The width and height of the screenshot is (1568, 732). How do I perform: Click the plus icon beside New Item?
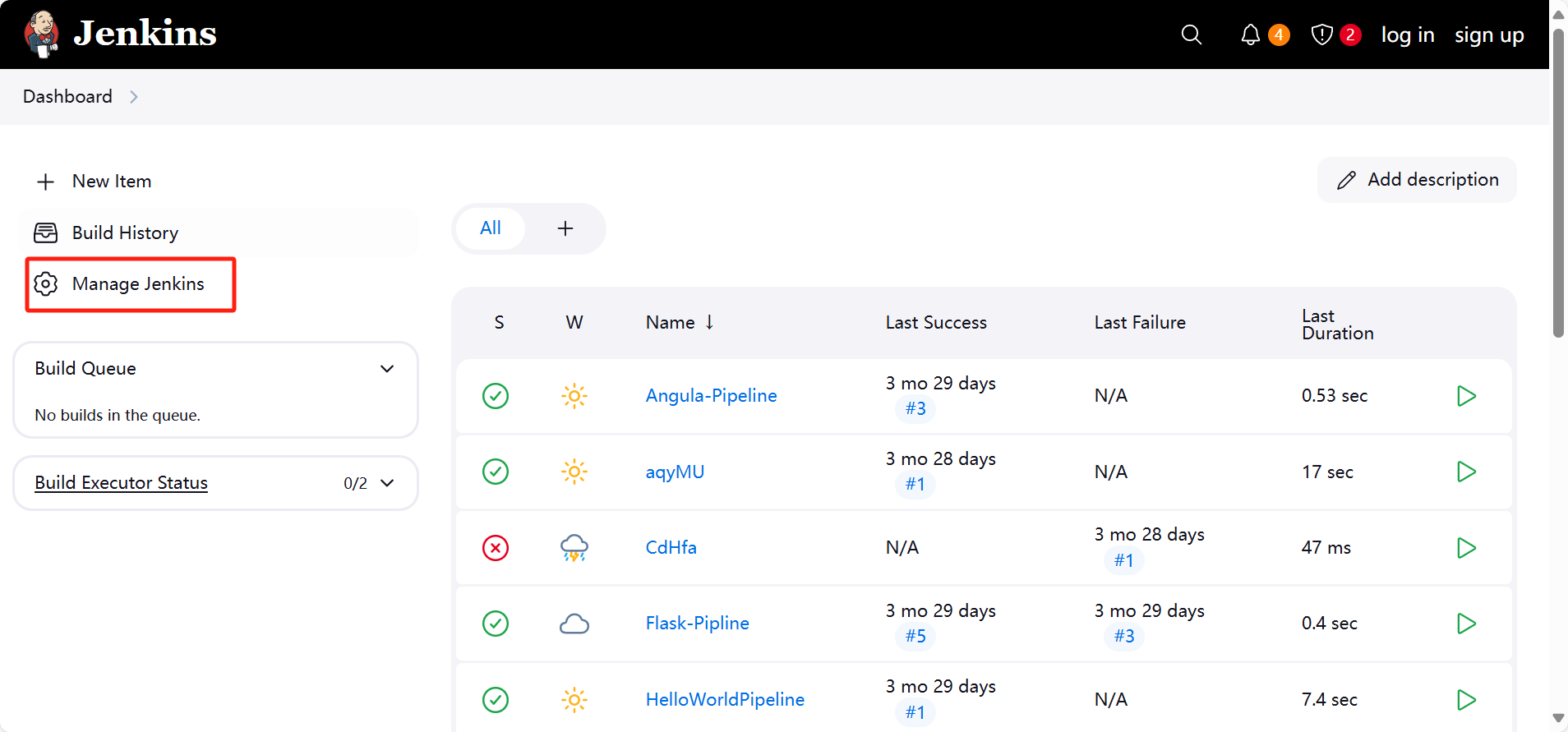pos(46,182)
